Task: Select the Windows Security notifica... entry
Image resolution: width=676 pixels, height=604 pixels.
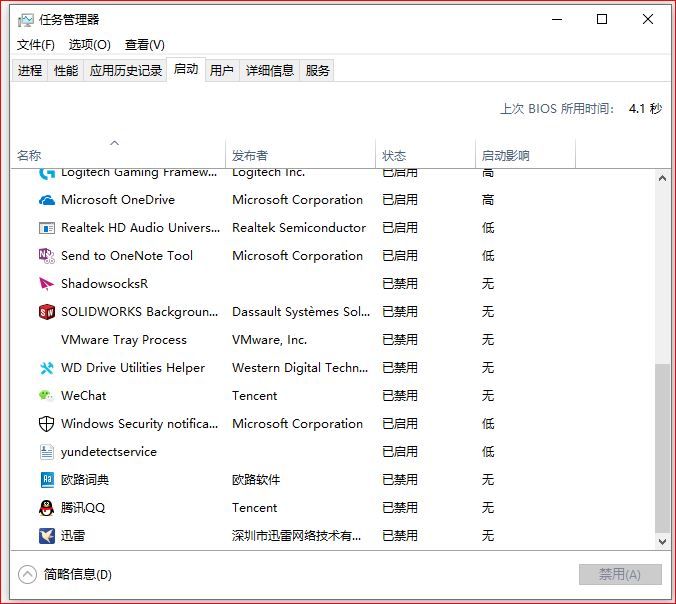Action: click(139, 424)
